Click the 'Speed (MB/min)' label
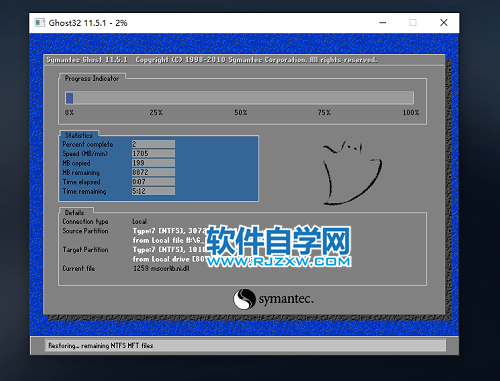The image size is (500, 381). click(85, 154)
